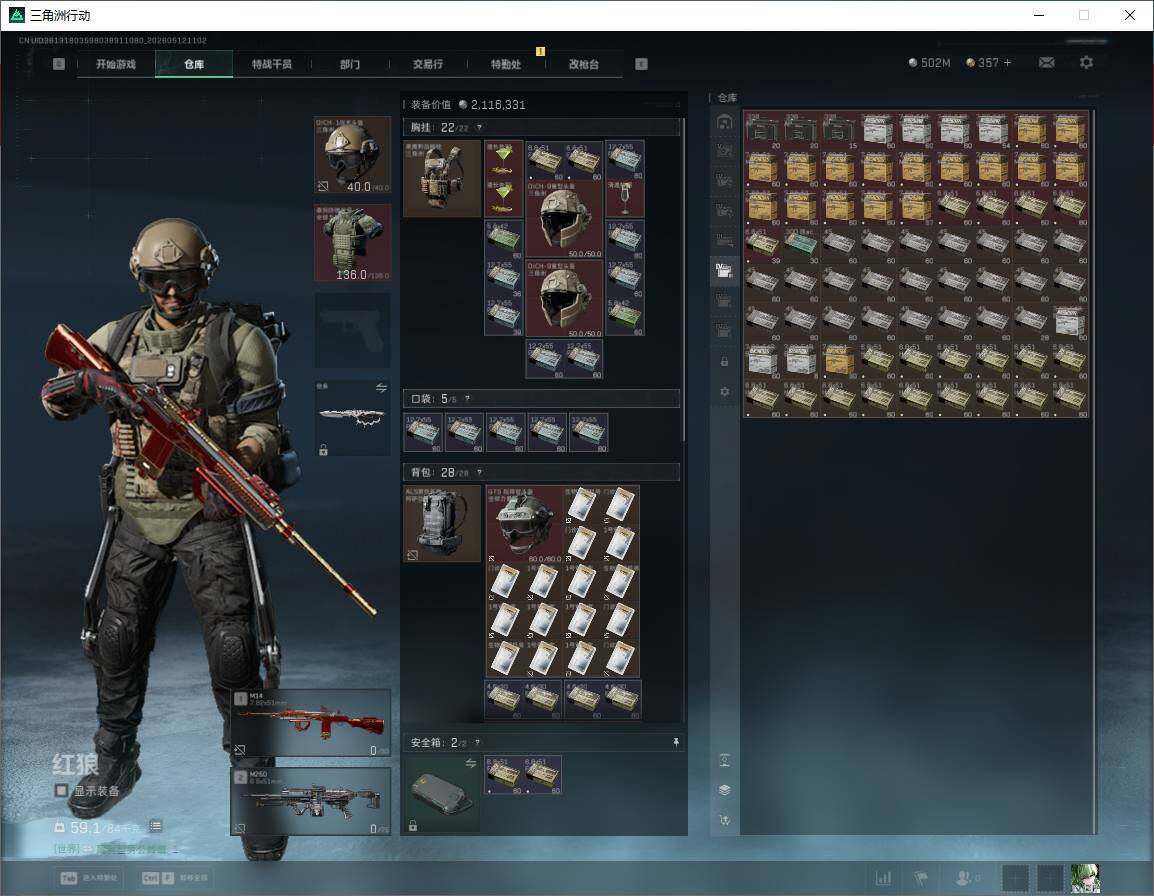This screenshot has width=1154, height=896.
Task: Click the Ctrl F shortcut button
Action: [x=175, y=878]
